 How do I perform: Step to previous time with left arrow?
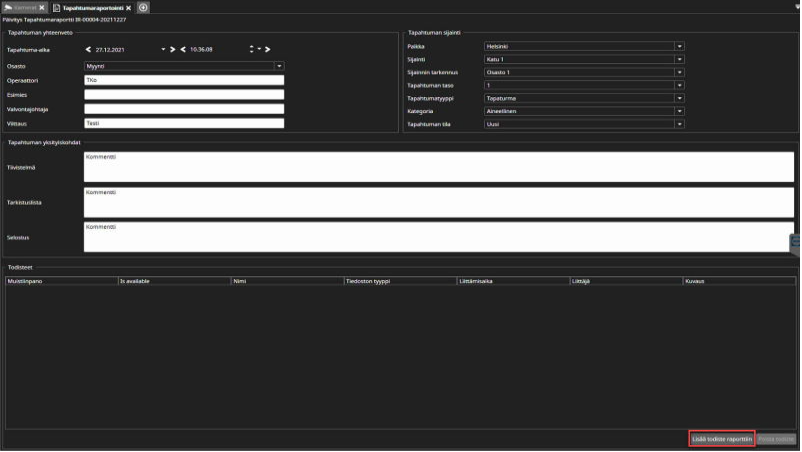(x=183, y=48)
